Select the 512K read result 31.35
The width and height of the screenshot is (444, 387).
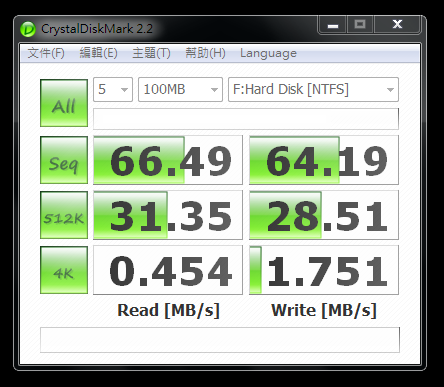tap(168, 215)
